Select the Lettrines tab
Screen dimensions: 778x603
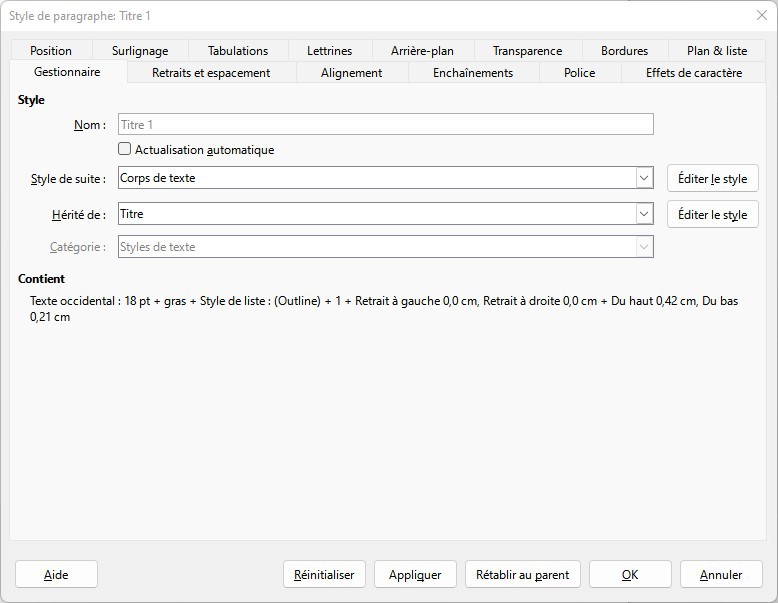pos(329,51)
